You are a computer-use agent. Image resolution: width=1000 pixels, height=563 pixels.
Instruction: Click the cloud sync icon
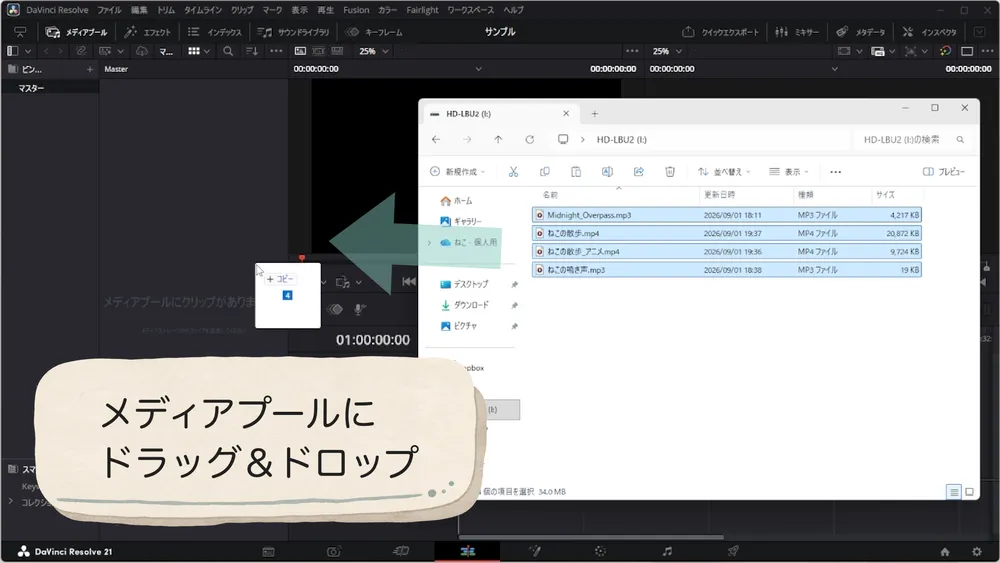142,51
